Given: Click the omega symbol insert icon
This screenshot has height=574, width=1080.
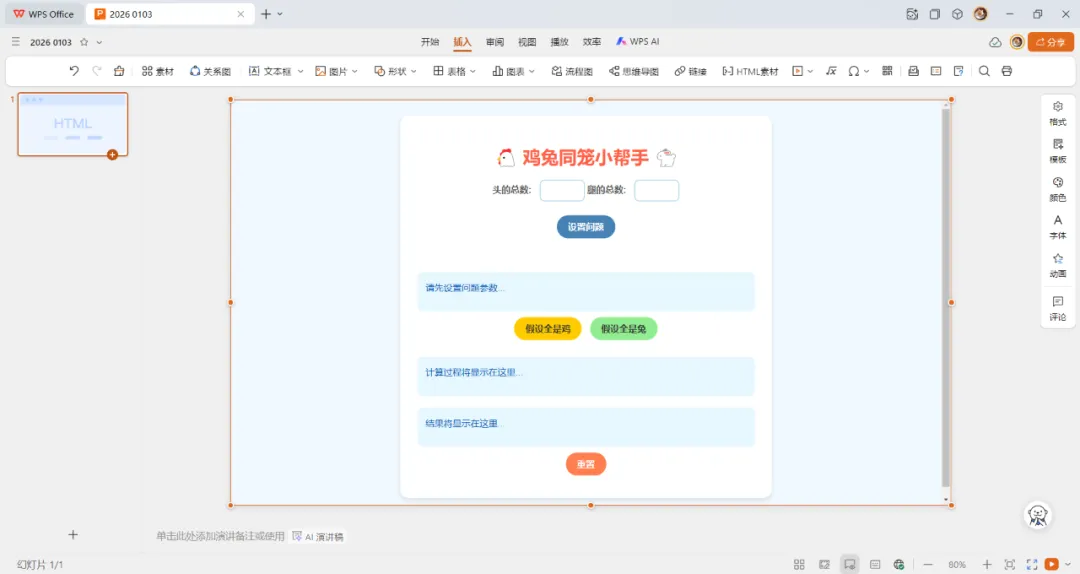Looking at the screenshot, I should (x=854, y=71).
